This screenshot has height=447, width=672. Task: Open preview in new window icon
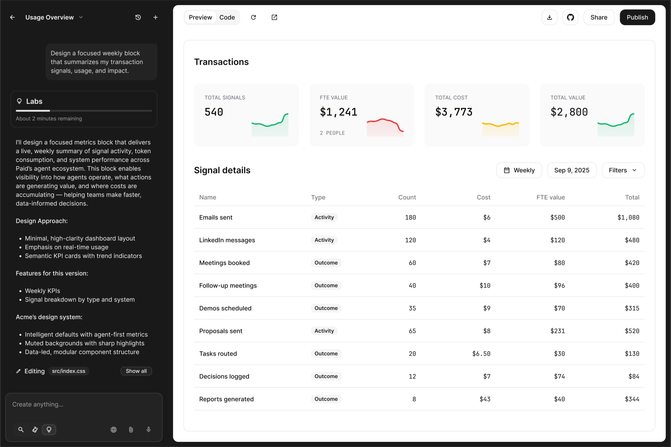point(274,18)
